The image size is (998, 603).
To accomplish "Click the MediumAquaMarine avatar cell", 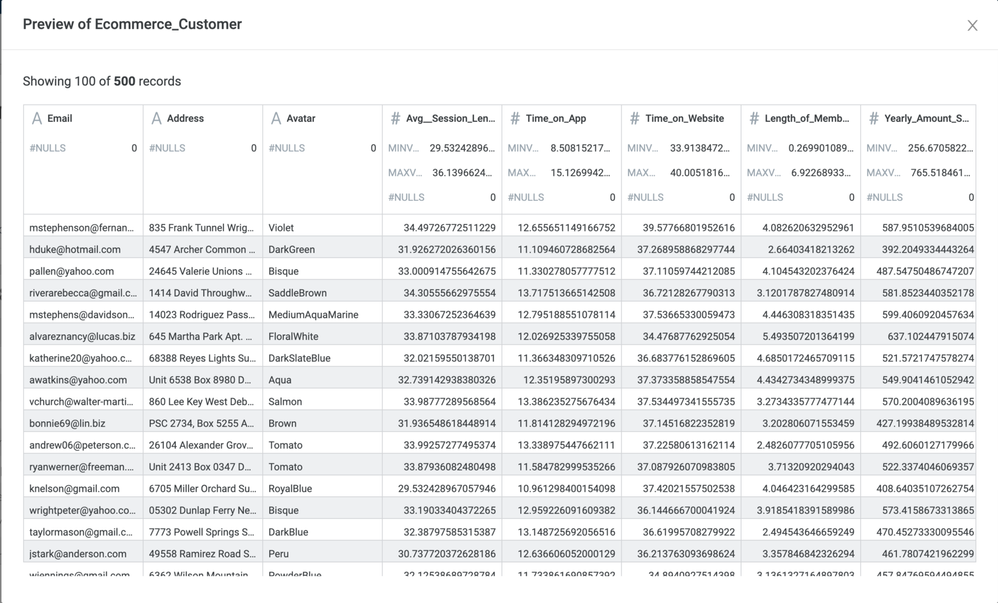I will (x=313, y=315).
